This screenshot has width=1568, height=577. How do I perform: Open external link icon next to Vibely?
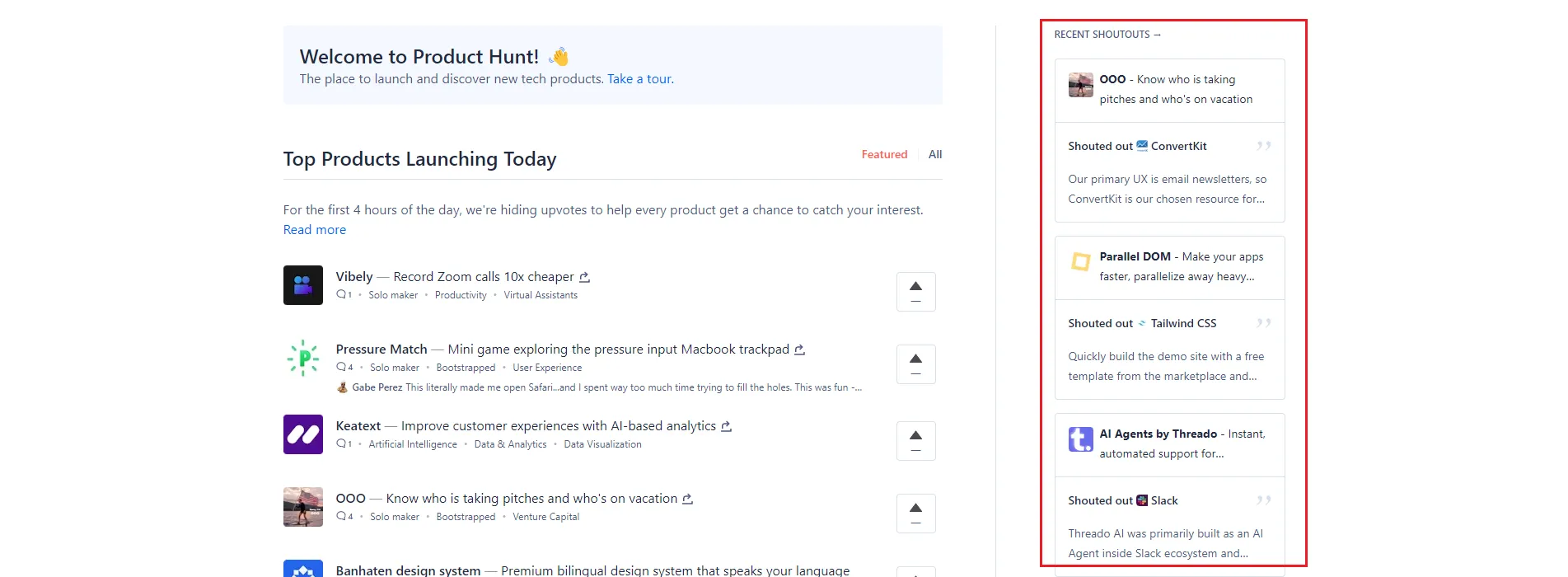pyautogui.click(x=584, y=278)
